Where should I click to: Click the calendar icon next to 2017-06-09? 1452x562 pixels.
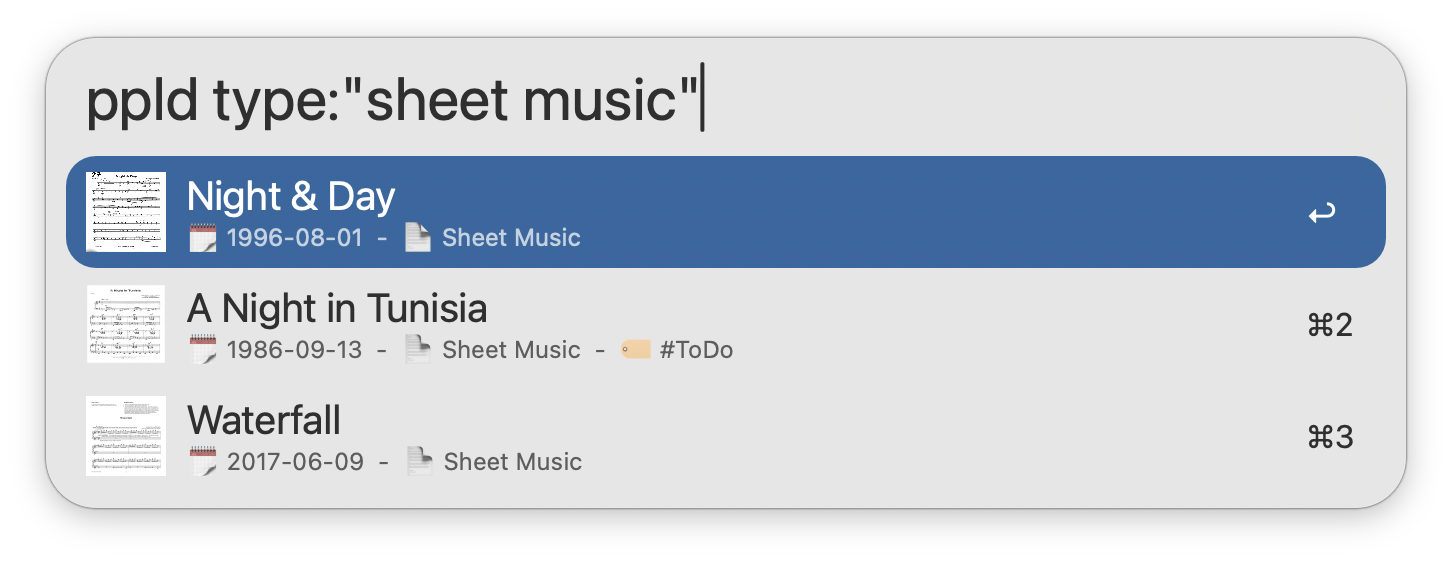coord(203,462)
